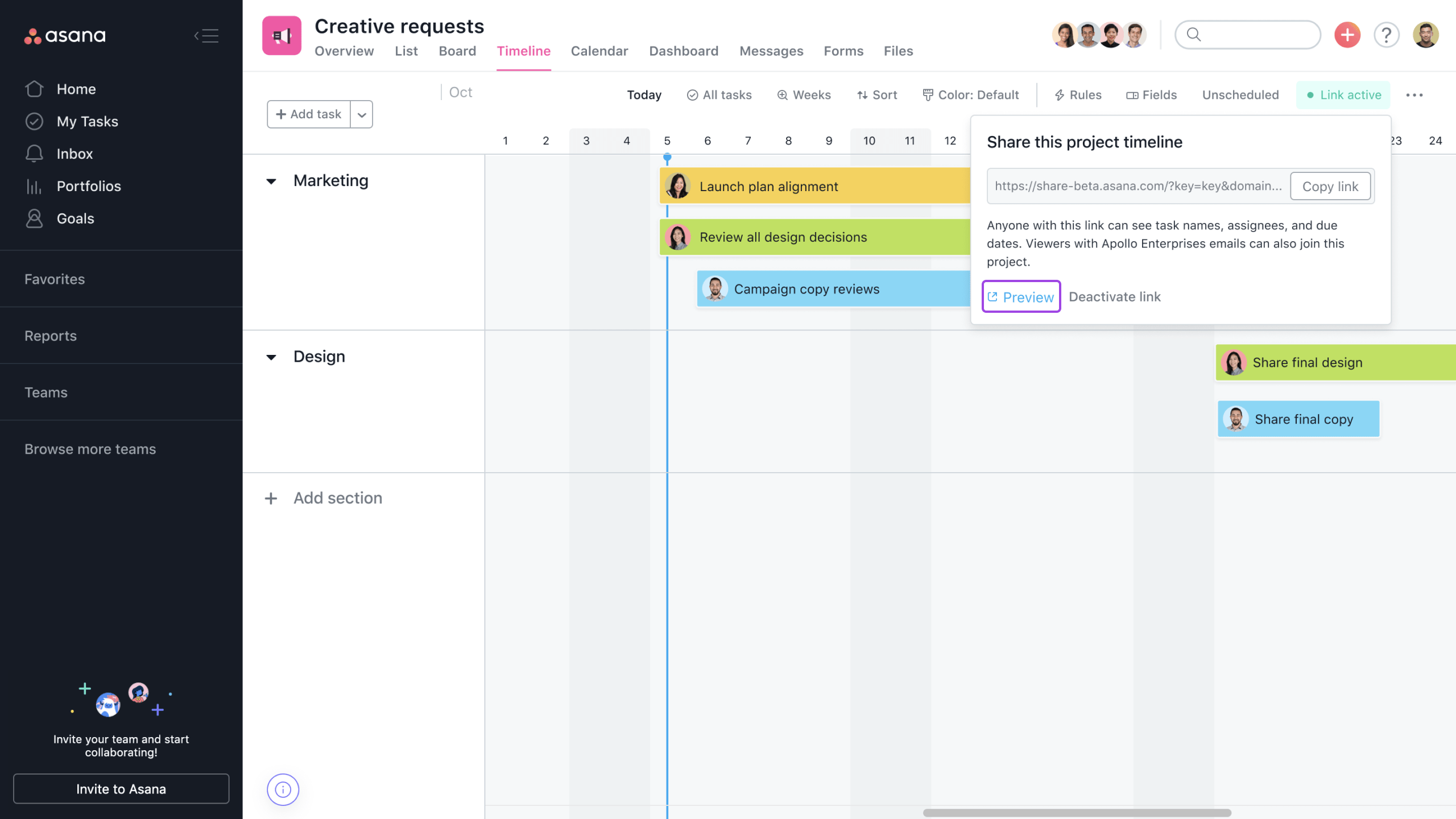Click the red plus quick-add button
The width and height of the screenshot is (1456, 819).
pos(1347,35)
